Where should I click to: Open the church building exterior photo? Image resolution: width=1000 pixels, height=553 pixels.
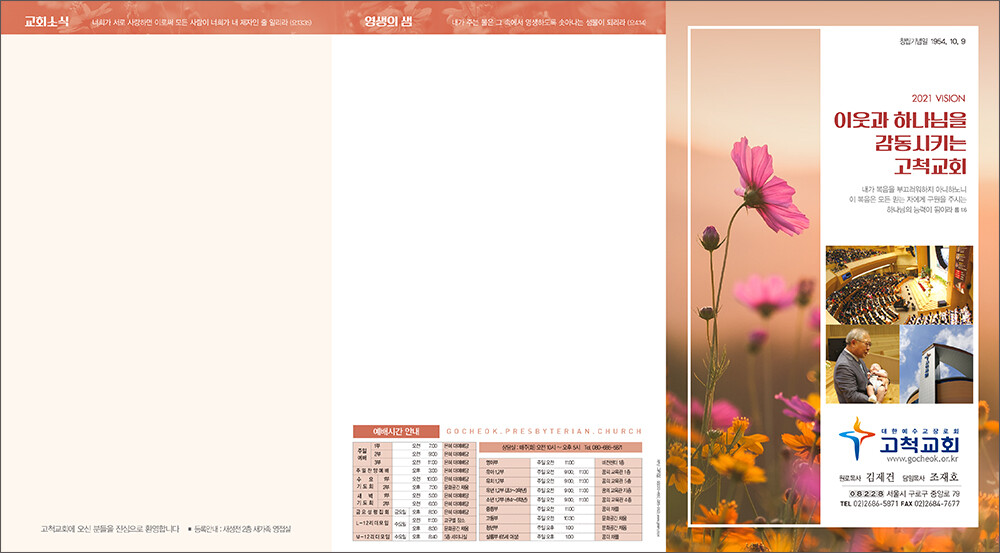point(936,363)
